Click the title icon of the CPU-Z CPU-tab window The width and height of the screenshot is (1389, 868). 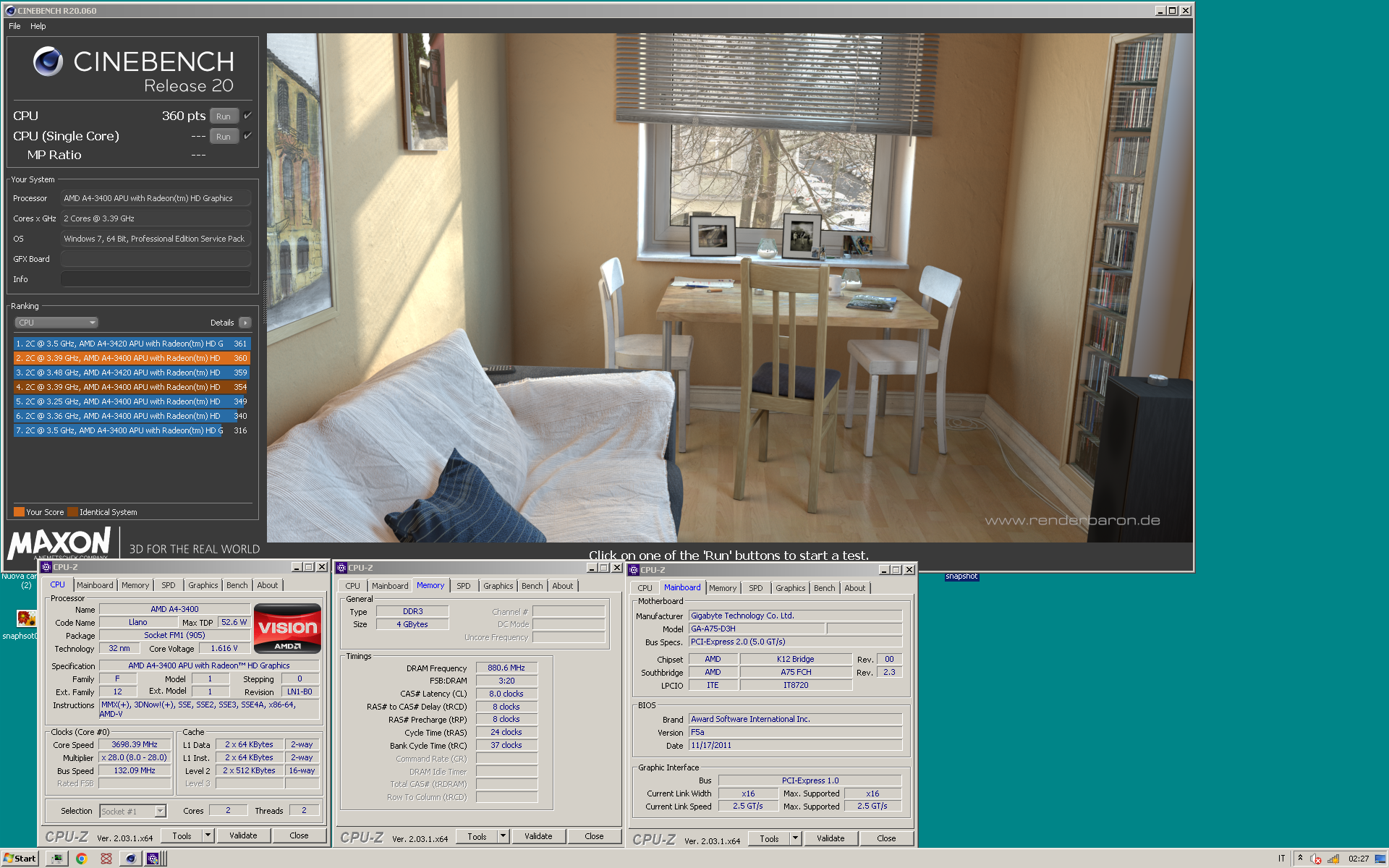tap(46, 567)
